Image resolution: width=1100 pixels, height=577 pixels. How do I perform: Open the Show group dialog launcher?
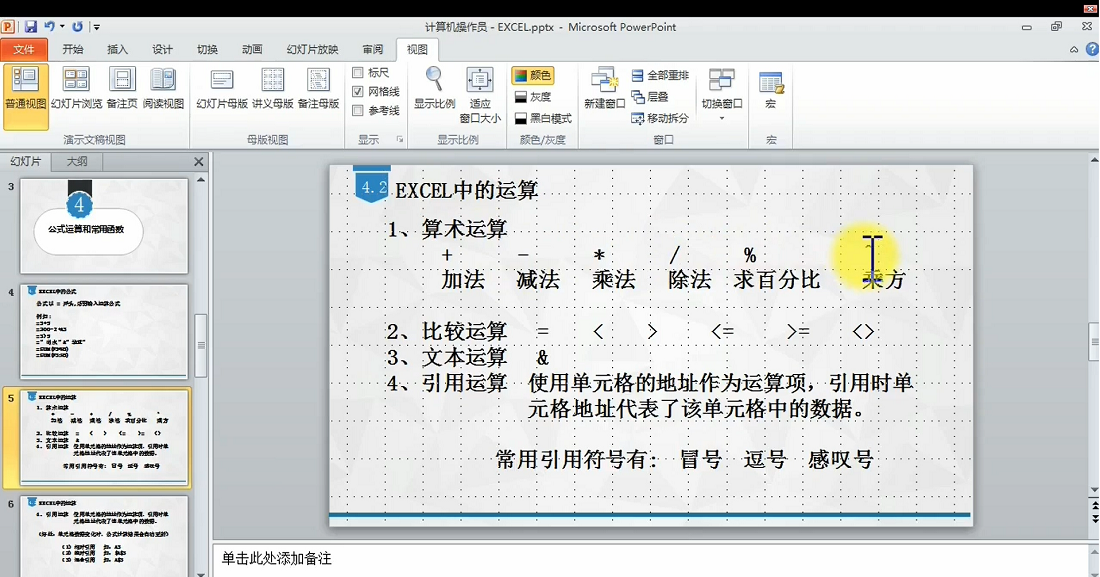click(x=400, y=140)
